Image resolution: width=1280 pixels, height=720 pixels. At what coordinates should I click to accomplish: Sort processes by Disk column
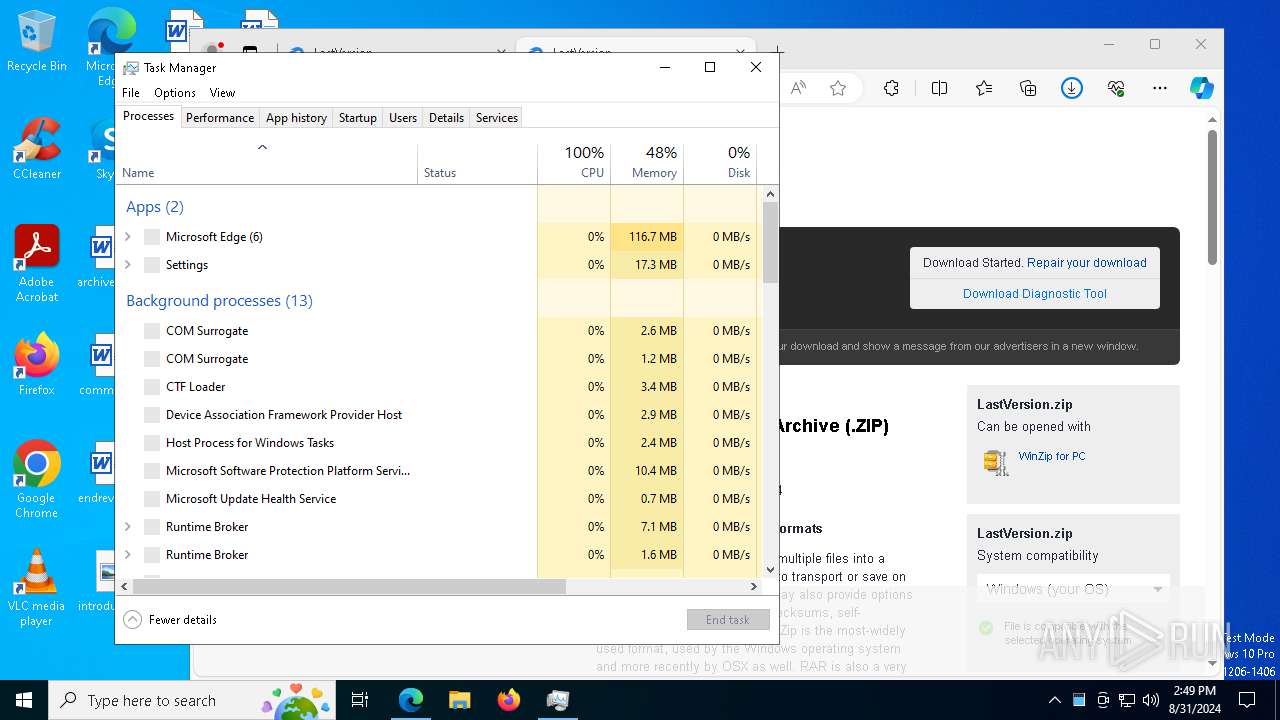720,163
